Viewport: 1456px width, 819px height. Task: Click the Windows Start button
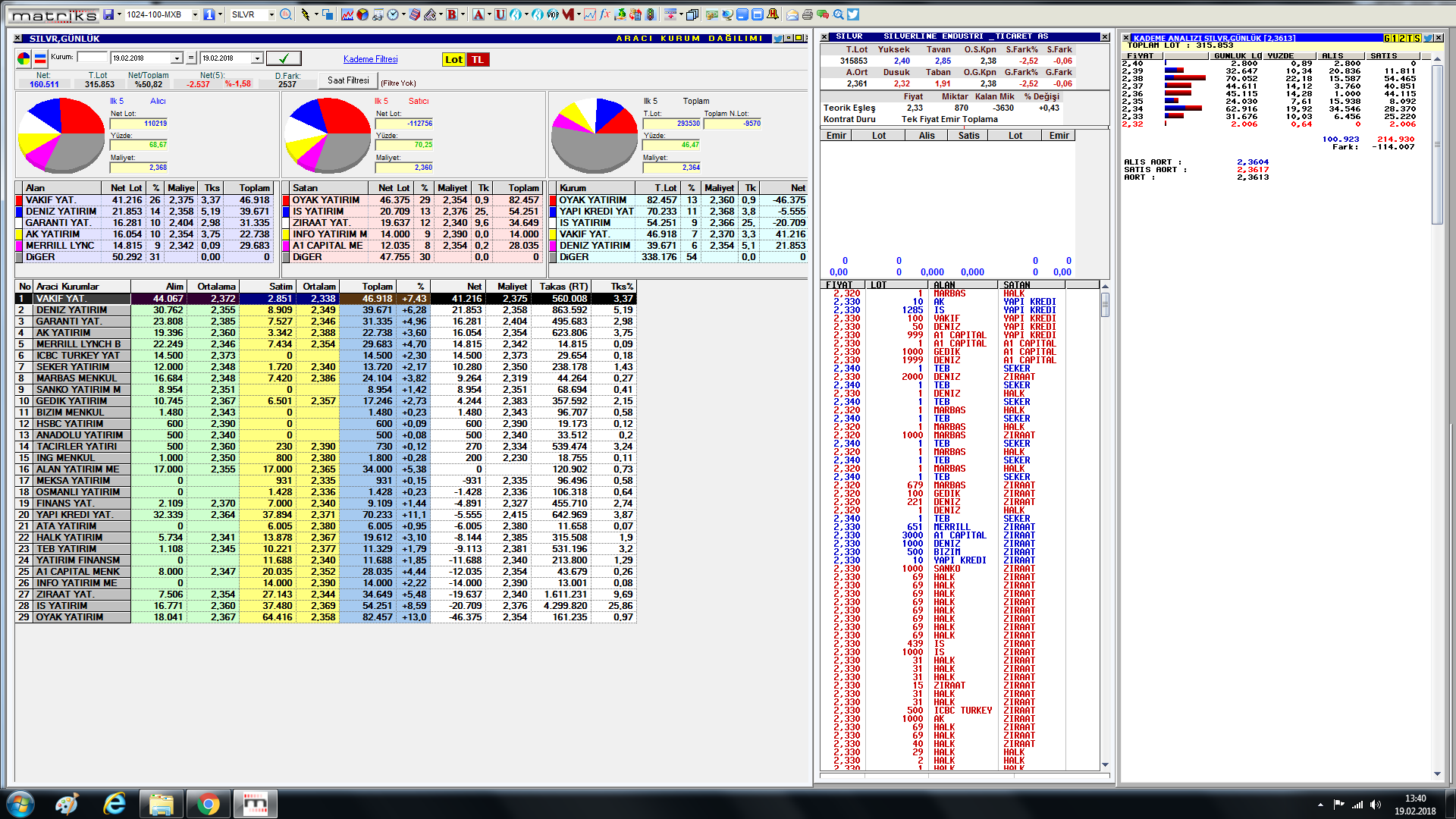[20, 804]
